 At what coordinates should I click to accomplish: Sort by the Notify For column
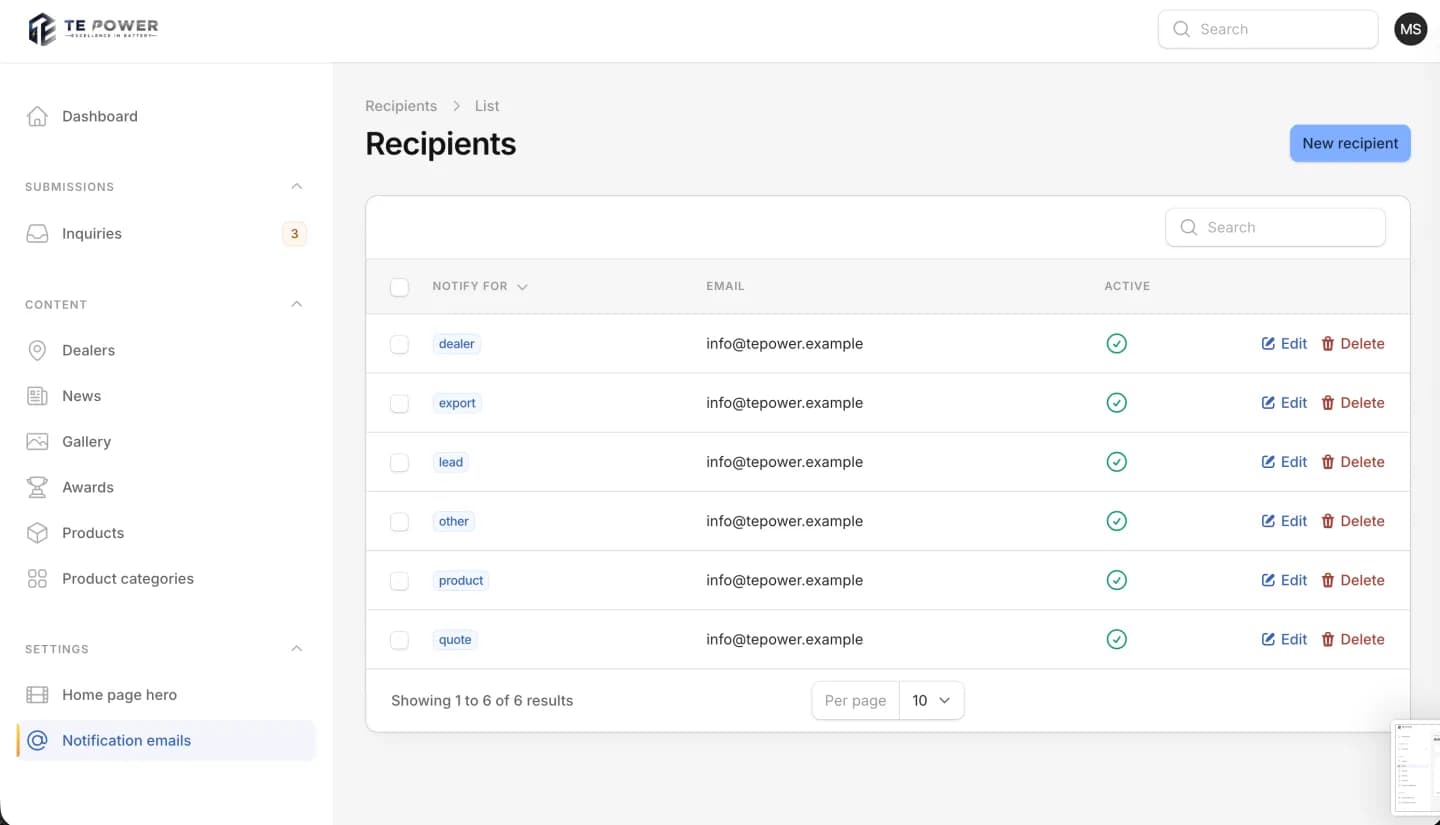coord(480,286)
